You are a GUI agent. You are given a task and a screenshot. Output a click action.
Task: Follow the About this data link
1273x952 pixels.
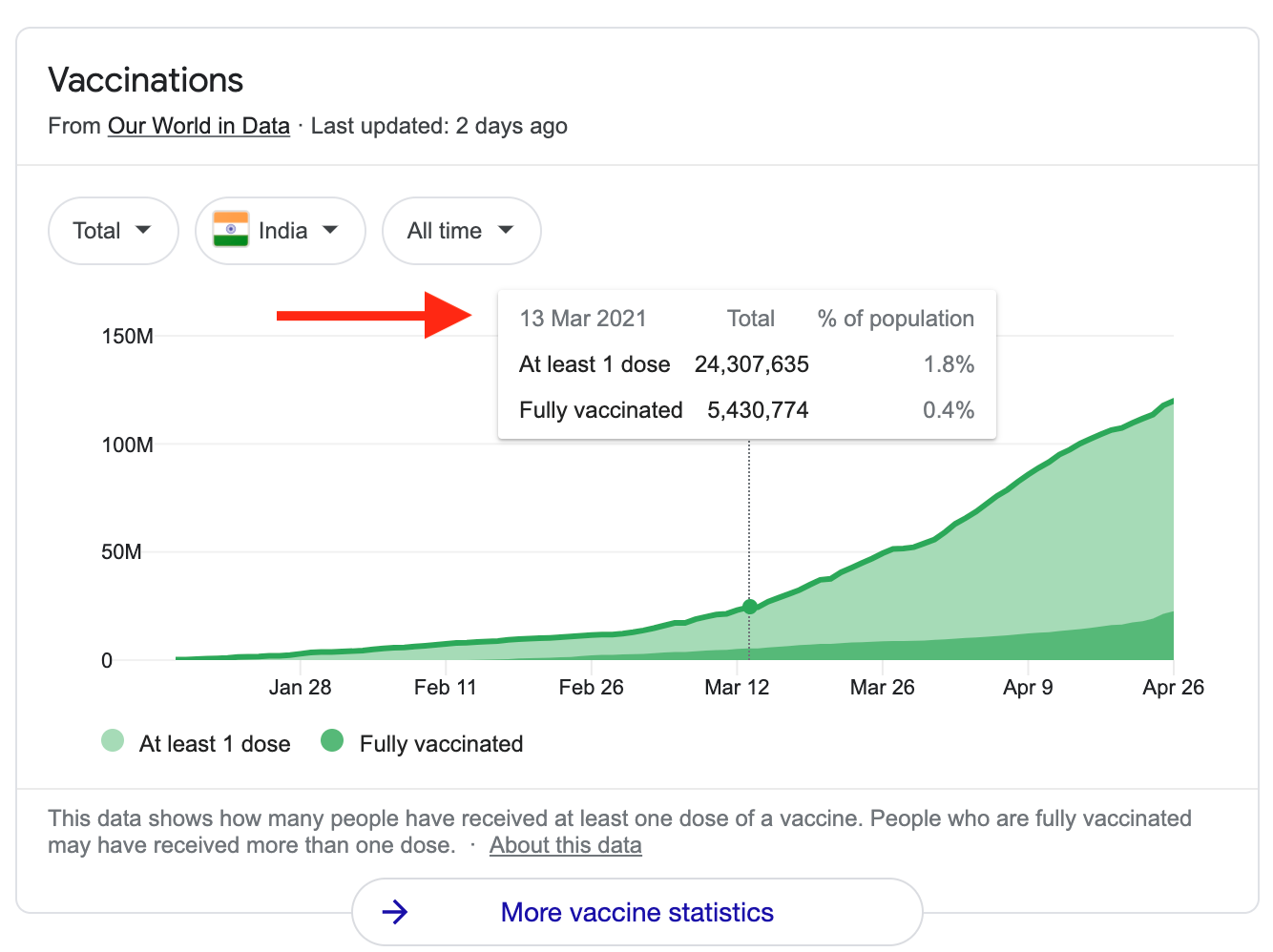[565, 845]
